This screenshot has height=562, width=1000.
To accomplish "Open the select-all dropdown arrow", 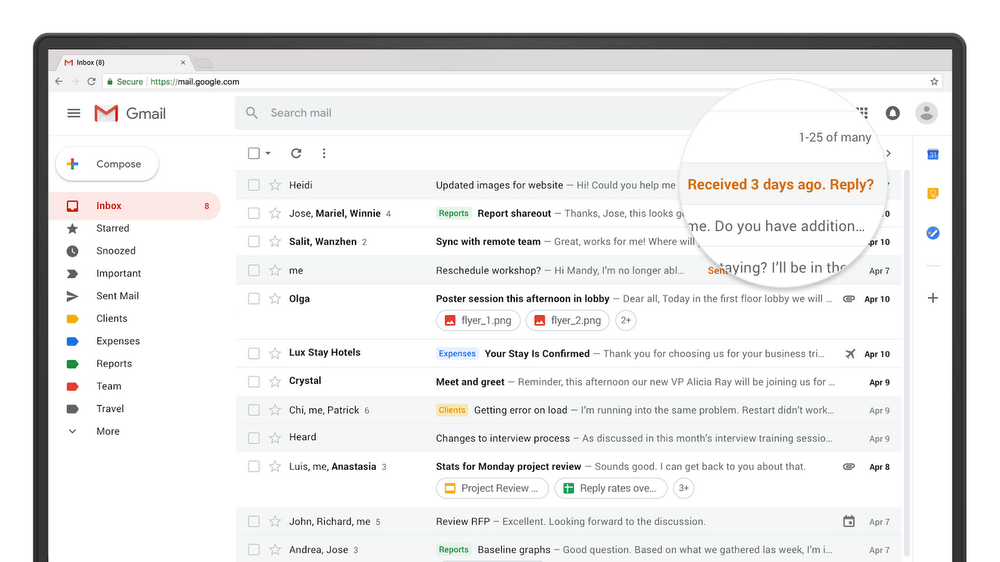I will tap(268, 153).
